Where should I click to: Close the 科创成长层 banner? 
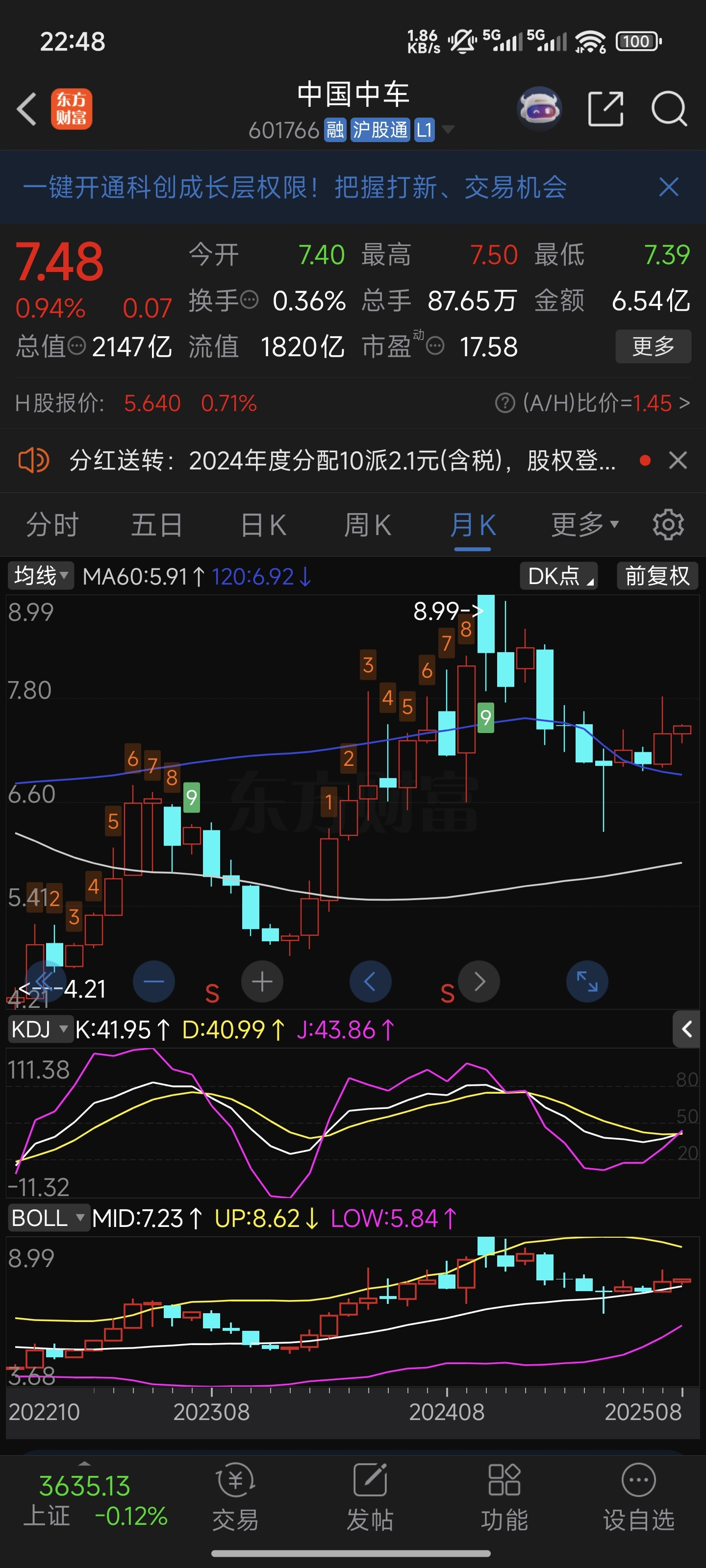point(668,187)
